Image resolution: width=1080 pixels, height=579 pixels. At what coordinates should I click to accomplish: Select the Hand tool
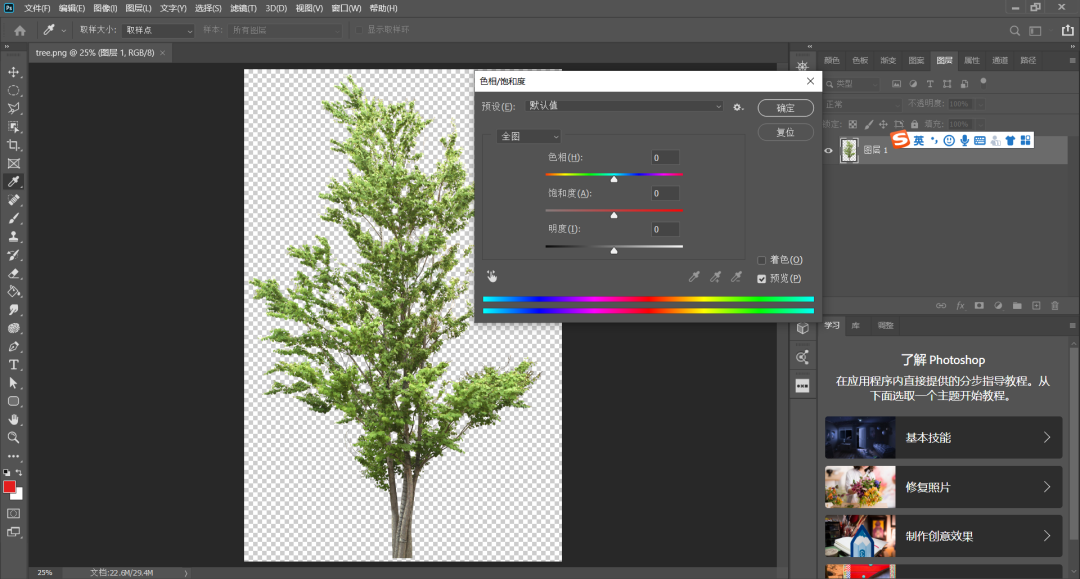click(x=13, y=419)
